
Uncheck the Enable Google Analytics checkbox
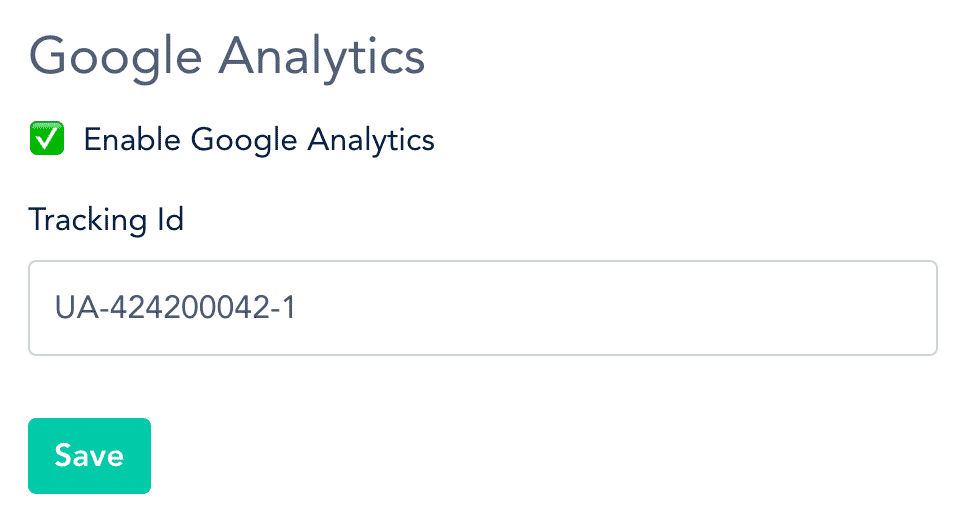(x=47, y=138)
